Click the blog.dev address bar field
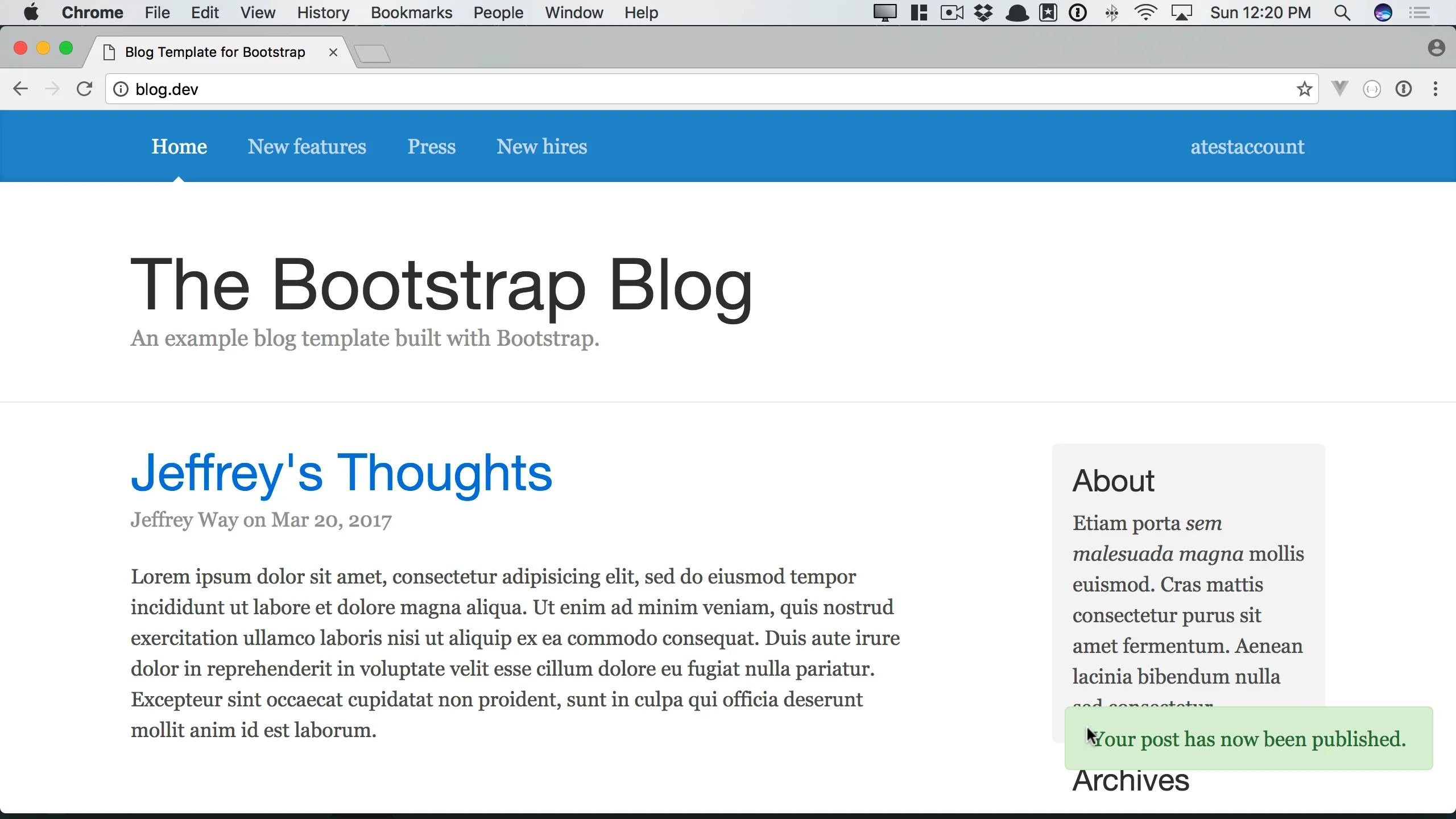 [682, 89]
